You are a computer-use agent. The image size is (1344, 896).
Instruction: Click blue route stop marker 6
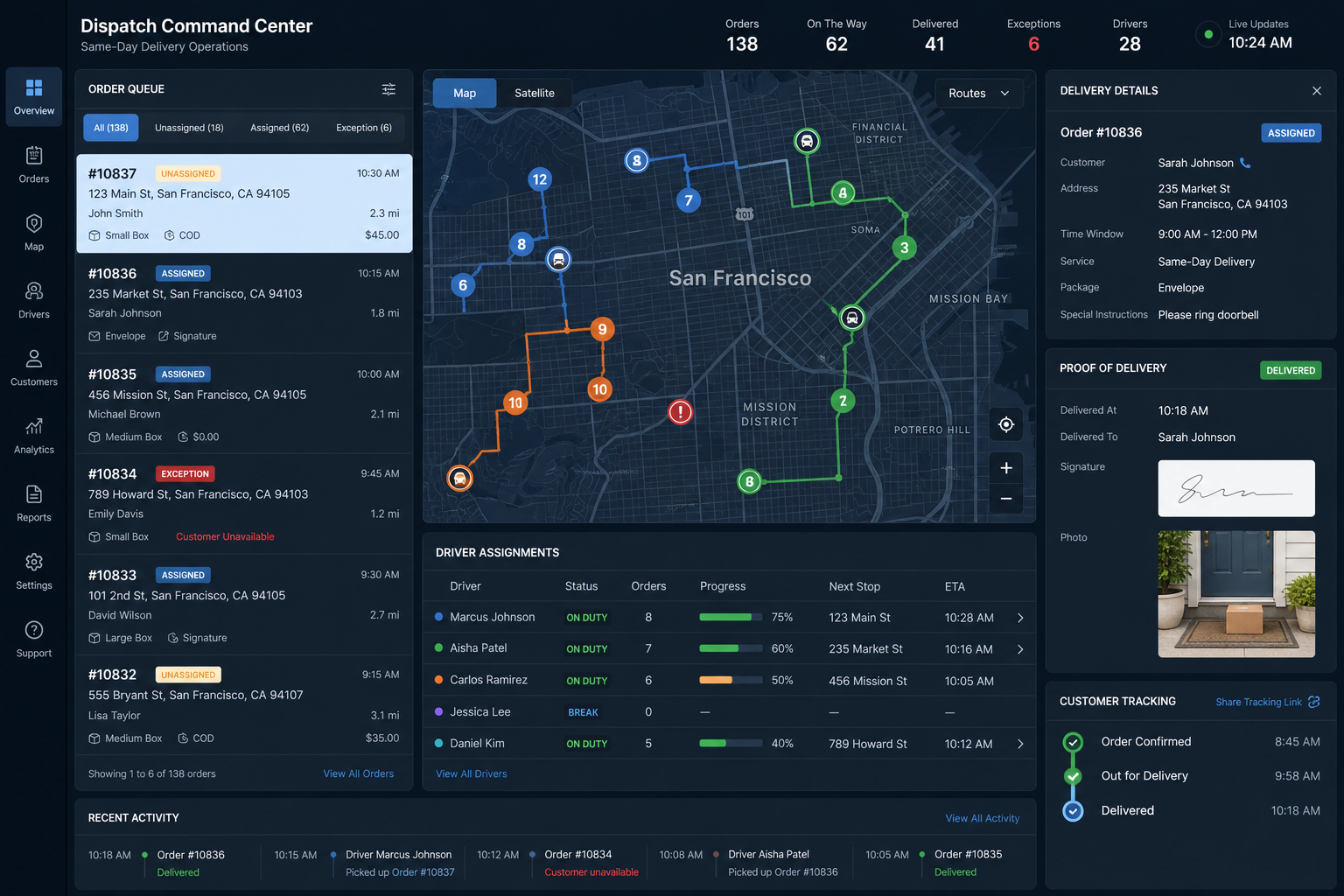(x=463, y=284)
